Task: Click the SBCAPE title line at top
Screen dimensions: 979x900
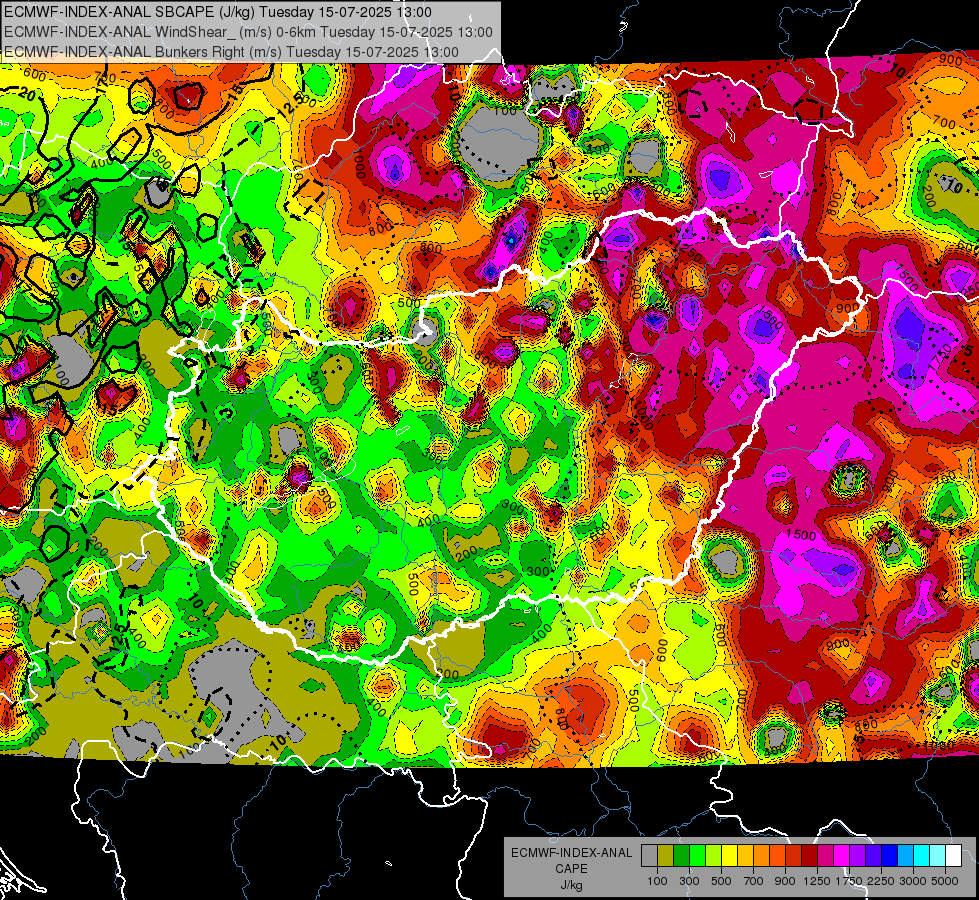Action: click(217, 12)
